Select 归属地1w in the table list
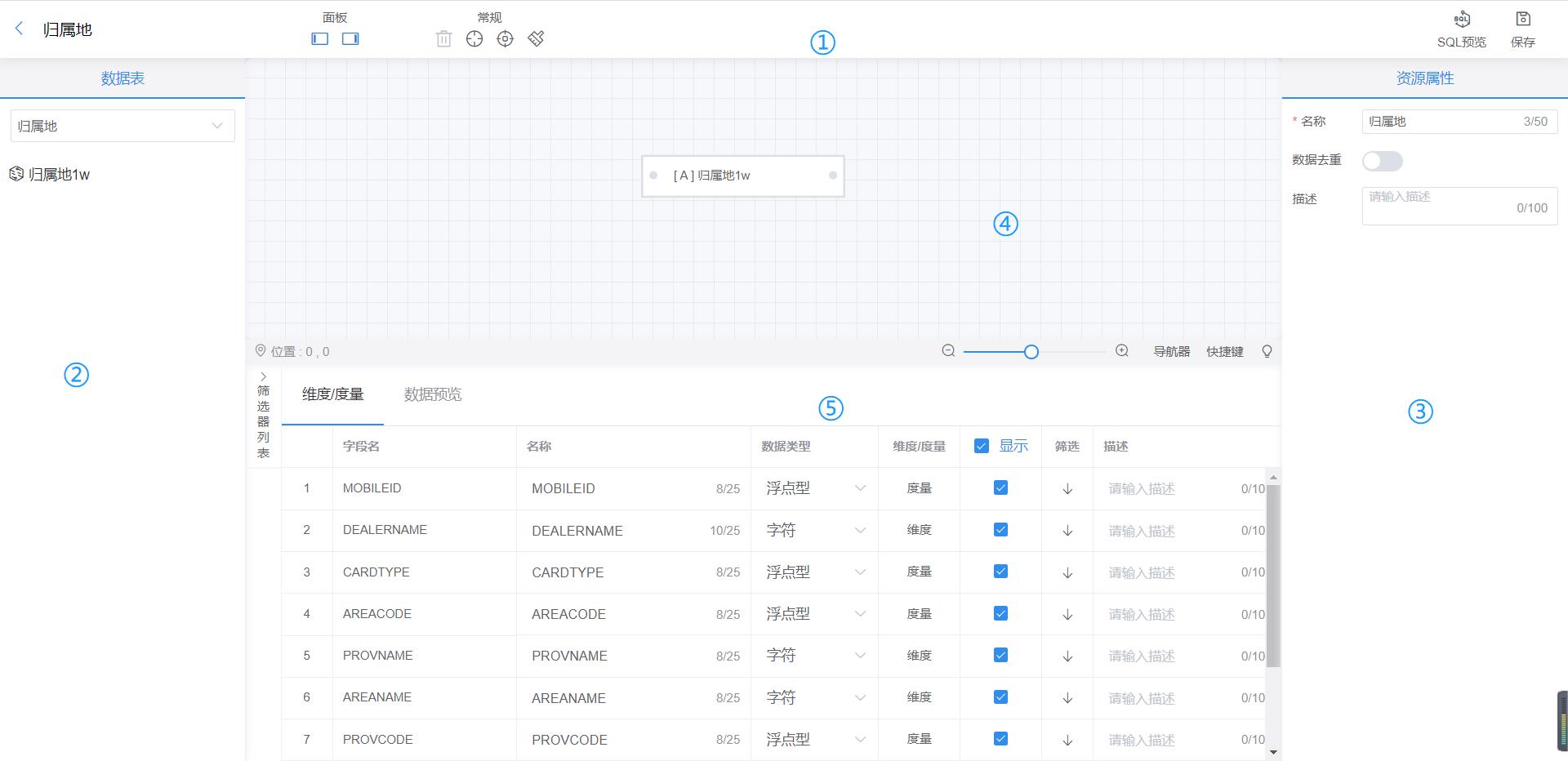Screen dimensions: 1568x761 coord(59,175)
